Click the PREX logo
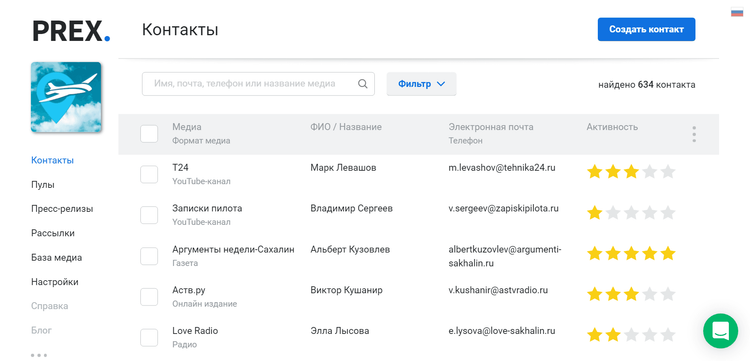750x361 pixels. 71,31
